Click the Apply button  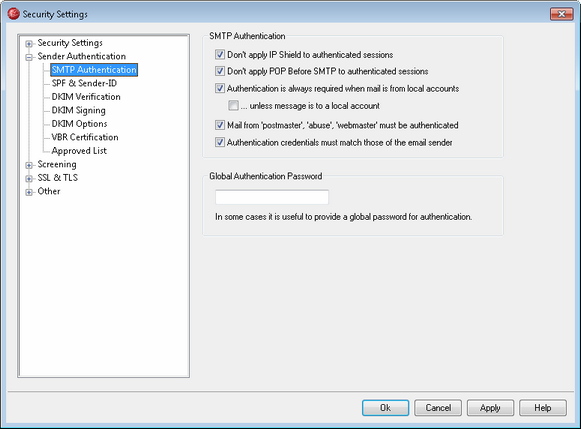[490, 408]
